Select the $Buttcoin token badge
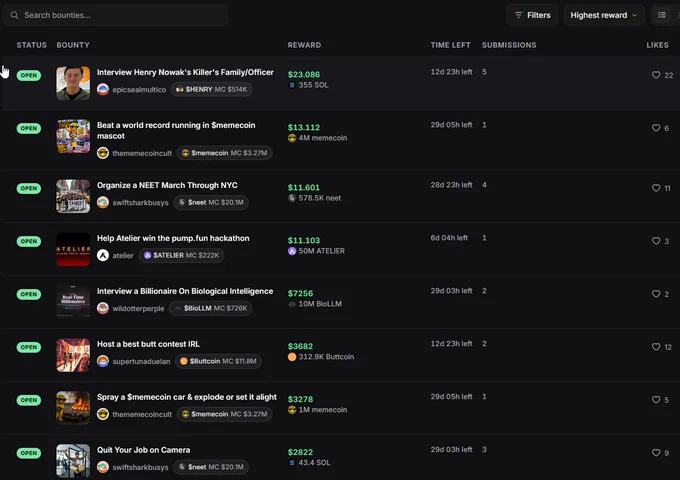680x480 pixels. click(218, 361)
